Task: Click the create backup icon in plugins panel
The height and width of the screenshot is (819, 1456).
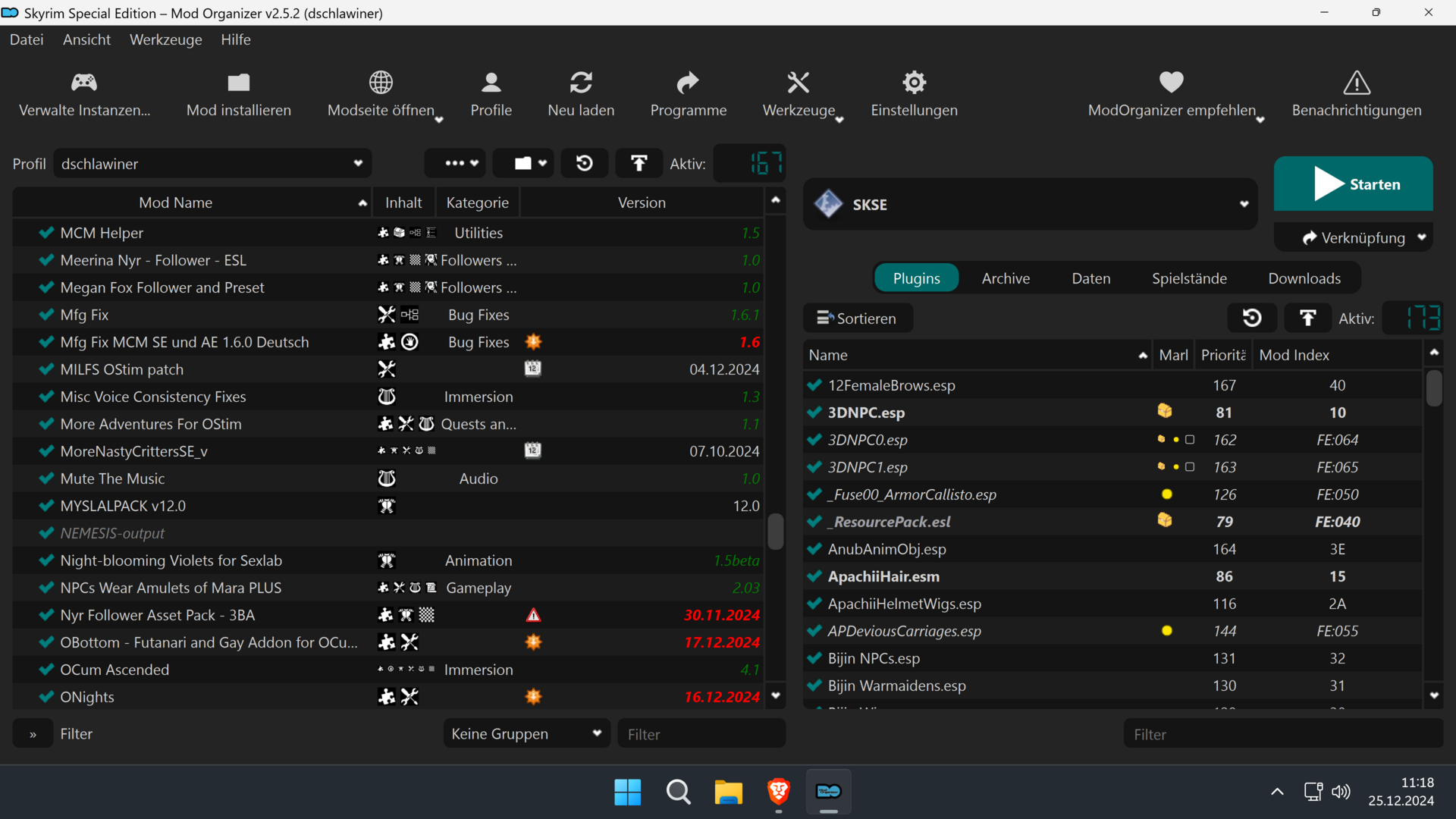Action: (x=1308, y=318)
